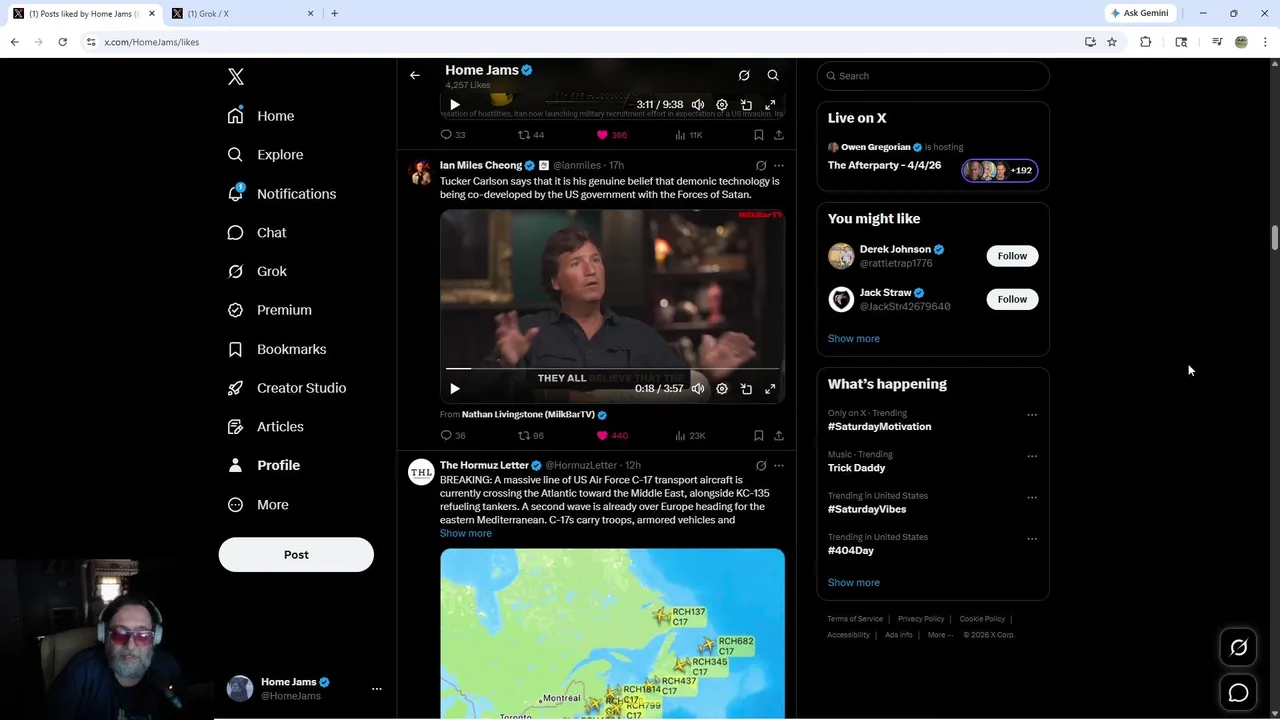Click search icon in profile header
1280x720 pixels.
tap(773, 75)
